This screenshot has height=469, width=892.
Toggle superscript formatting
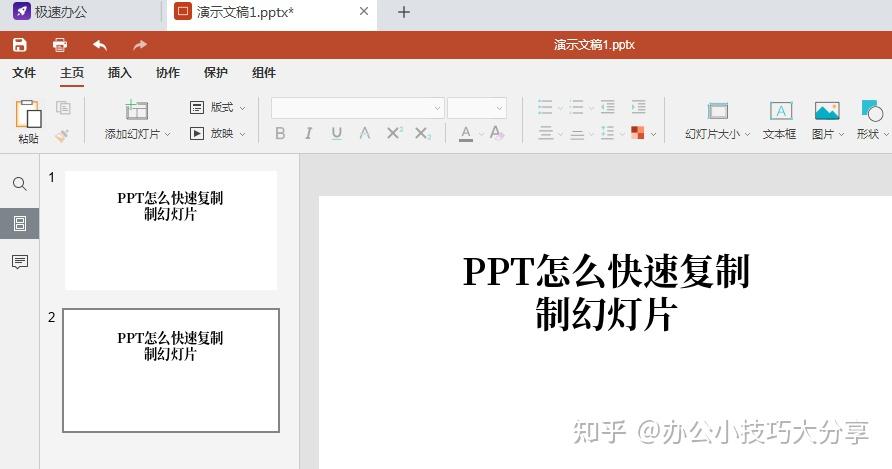coord(394,133)
